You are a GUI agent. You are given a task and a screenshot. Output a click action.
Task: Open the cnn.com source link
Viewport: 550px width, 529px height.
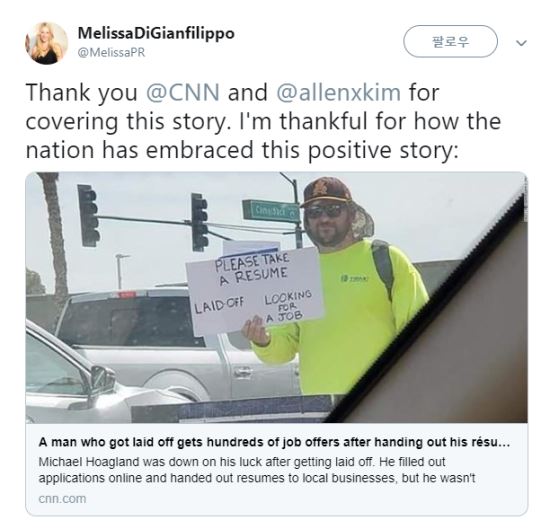(x=62, y=499)
